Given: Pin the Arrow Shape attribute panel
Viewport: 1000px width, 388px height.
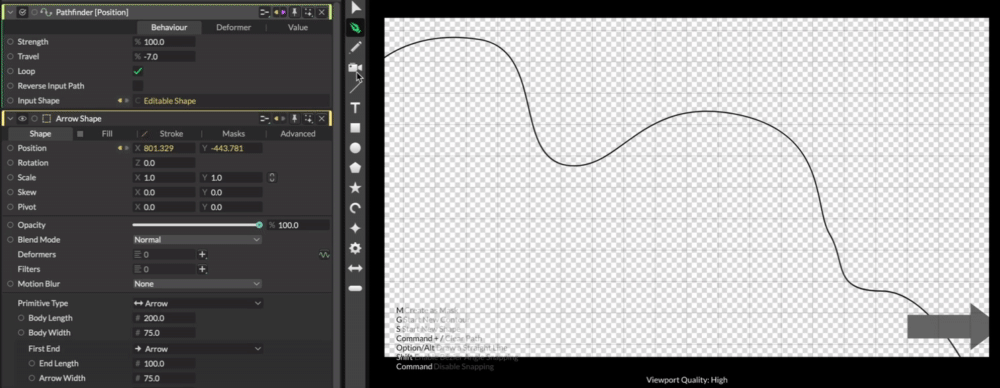Looking at the screenshot, I should [x=294, y=119].
